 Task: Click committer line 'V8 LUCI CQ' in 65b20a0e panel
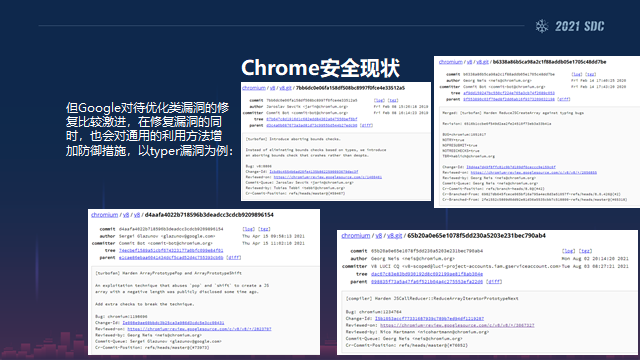pos(465,267)
